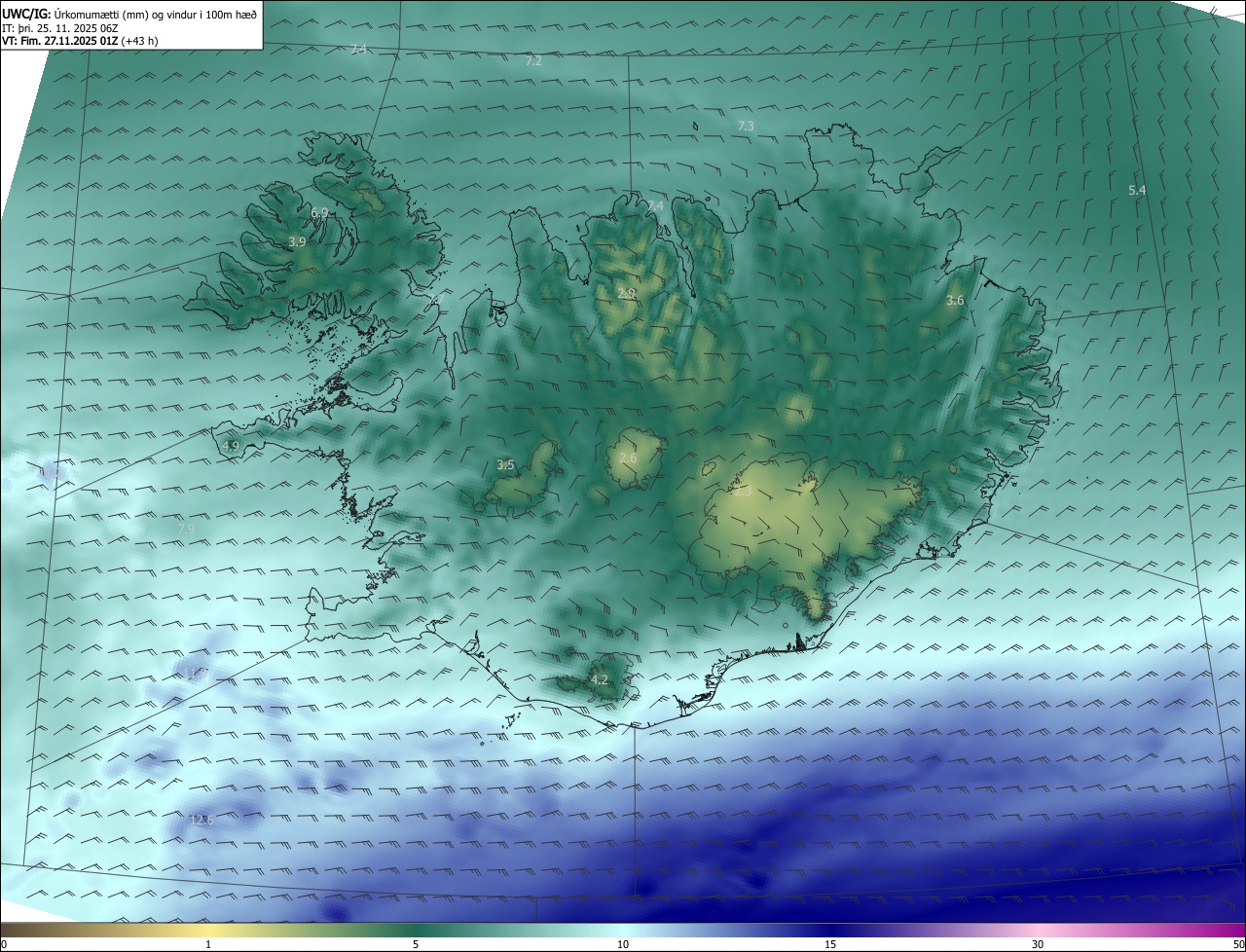Click the 2.6 value inside the glacier outline

click(628, 458)
